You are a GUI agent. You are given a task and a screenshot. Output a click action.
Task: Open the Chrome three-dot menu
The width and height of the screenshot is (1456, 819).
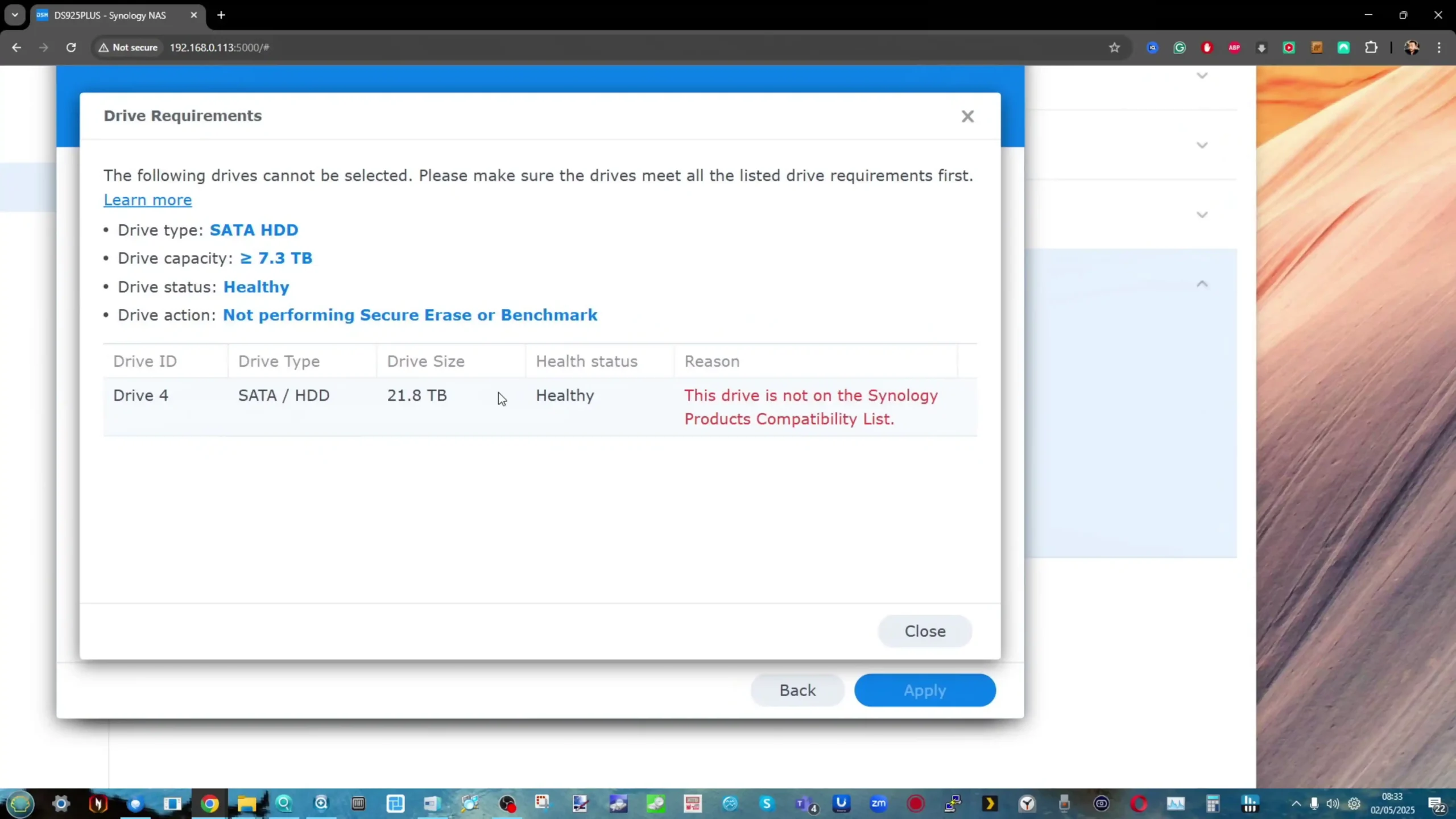tap(1439, 48)
